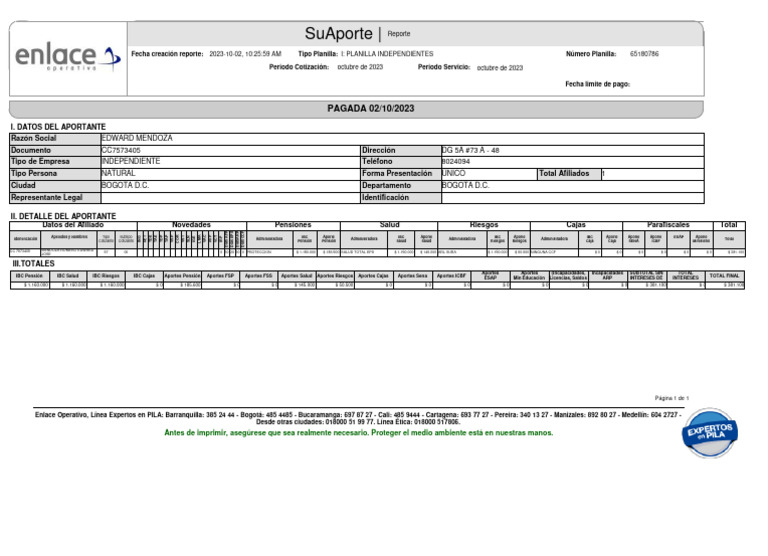Click the Aportes Salud totals header

point(297,276)
